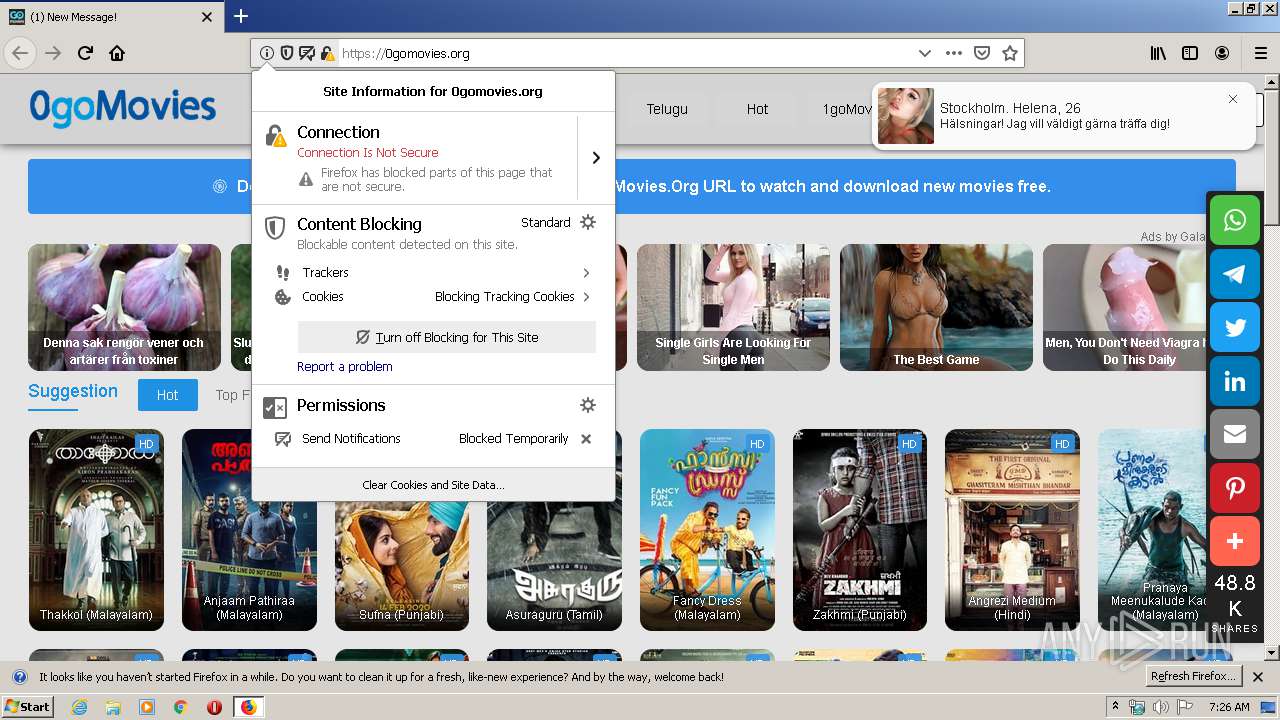This screenshot has width=1280, height=720.
Task: Open the Firefox Account icon
Action: (x=1222, y=53)
